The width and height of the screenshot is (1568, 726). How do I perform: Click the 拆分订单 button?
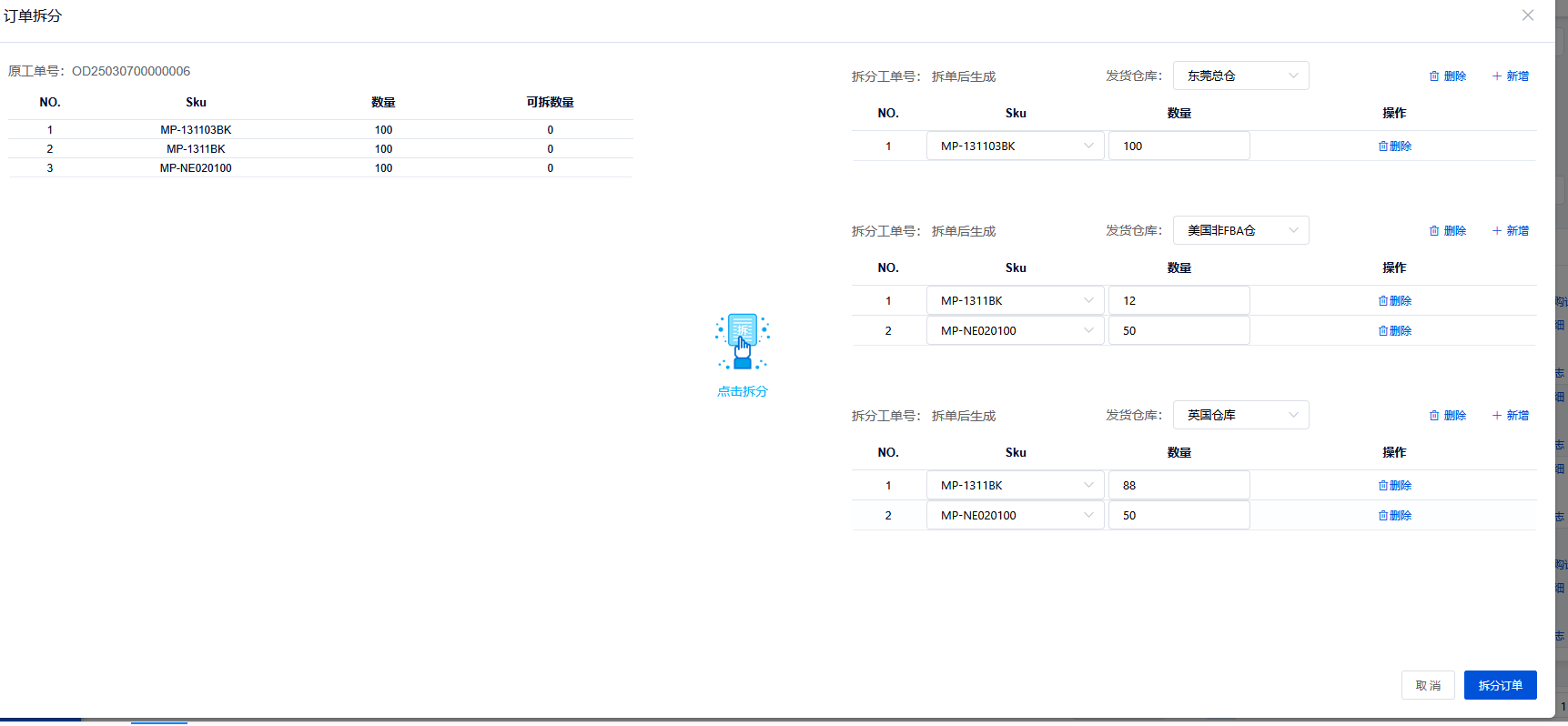pos(1500,685)
